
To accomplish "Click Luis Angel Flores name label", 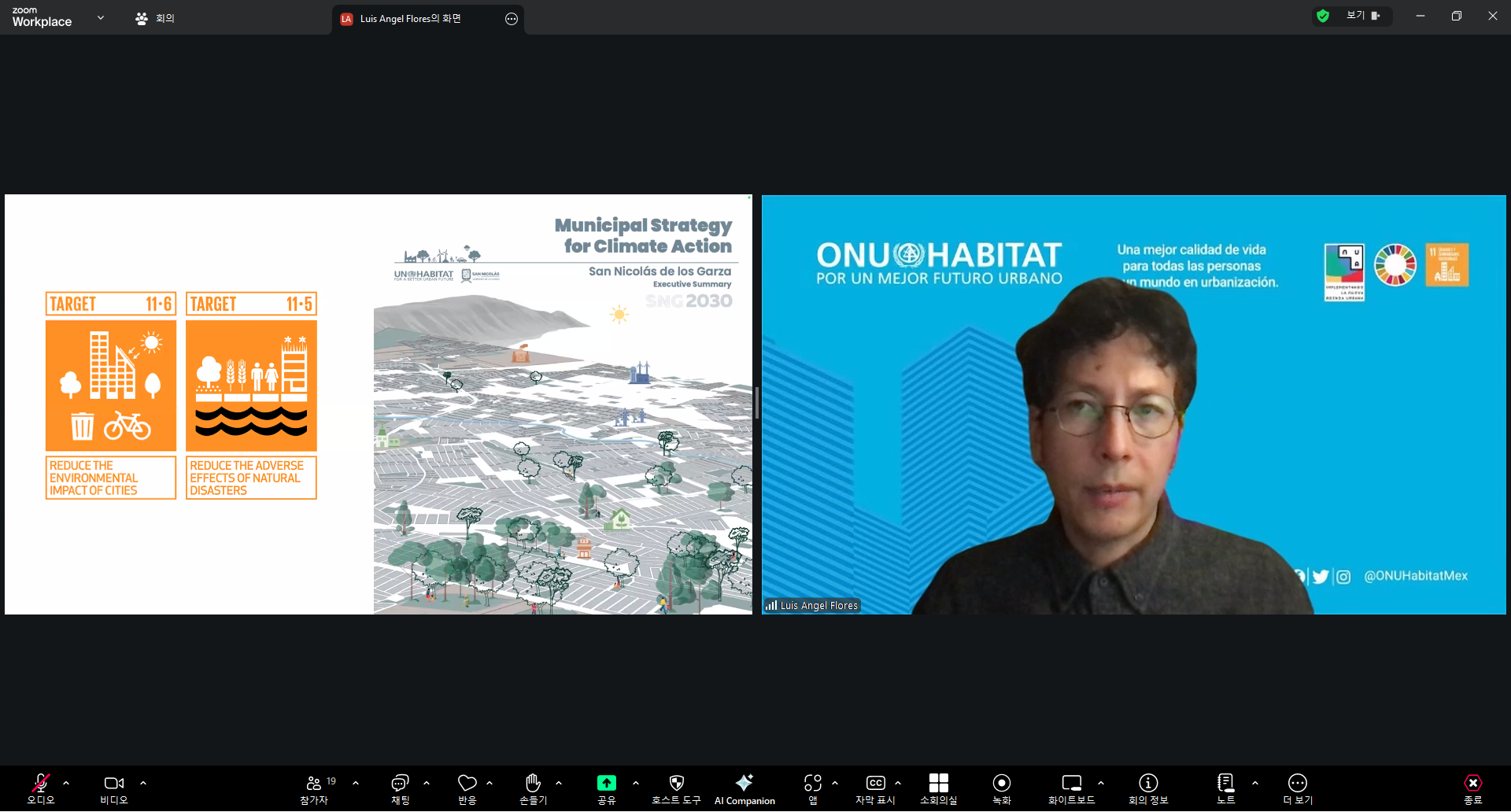I will click(x=819, y=606).
